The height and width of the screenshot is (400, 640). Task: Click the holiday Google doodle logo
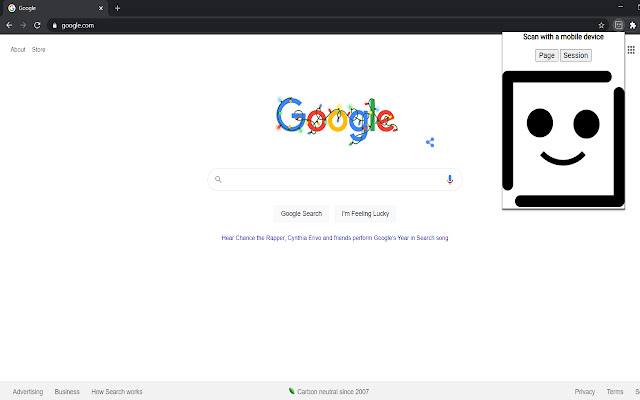(x=337, y=120)
